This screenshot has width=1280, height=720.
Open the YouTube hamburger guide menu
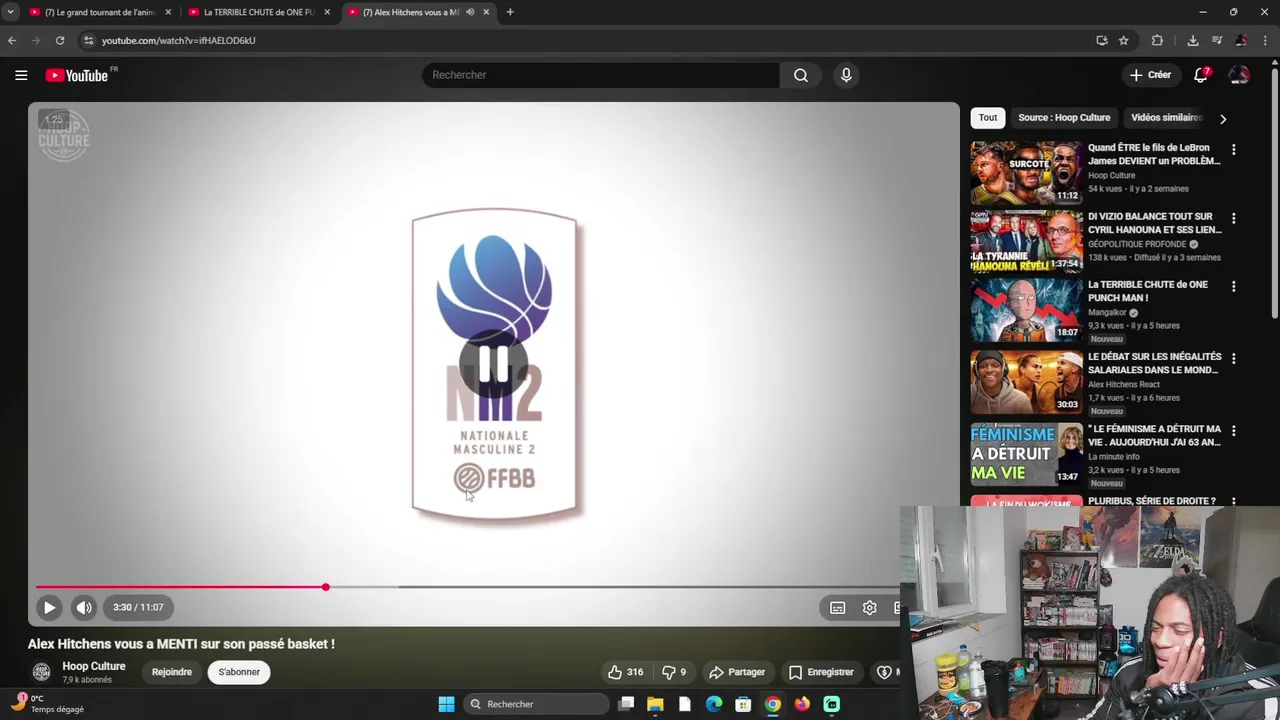click(21, 75)
